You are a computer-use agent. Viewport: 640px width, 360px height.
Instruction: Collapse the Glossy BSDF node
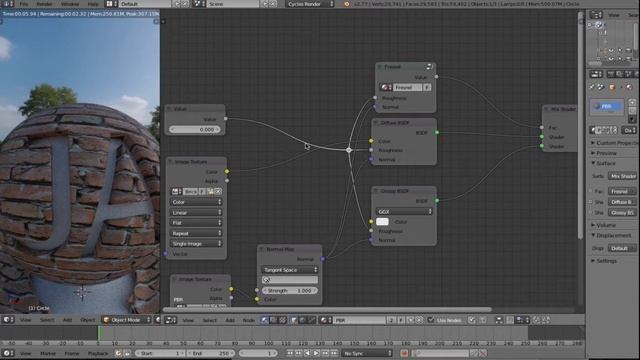(x=376, y=191)
